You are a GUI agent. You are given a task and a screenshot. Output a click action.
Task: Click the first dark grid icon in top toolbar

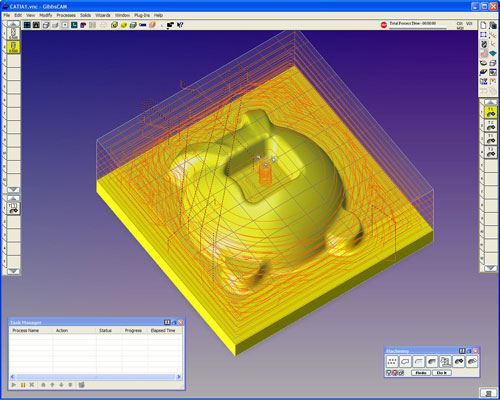(x=27, y=25)
